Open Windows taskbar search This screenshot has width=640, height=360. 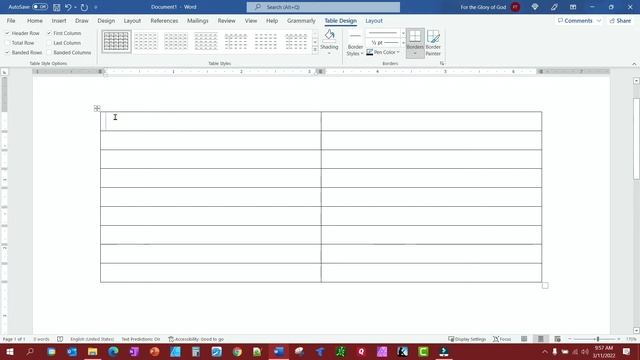point(30,351)
